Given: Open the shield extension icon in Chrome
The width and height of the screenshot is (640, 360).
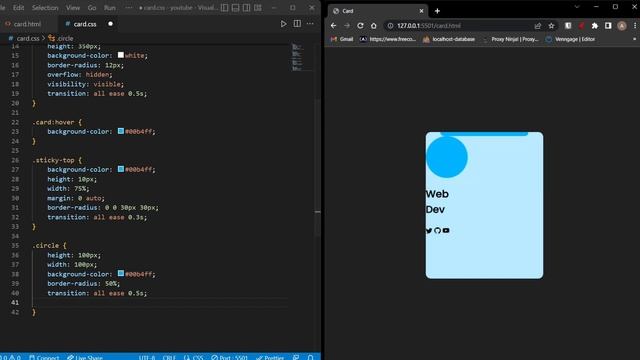Looking at the screenshot, I should [568, 25].
